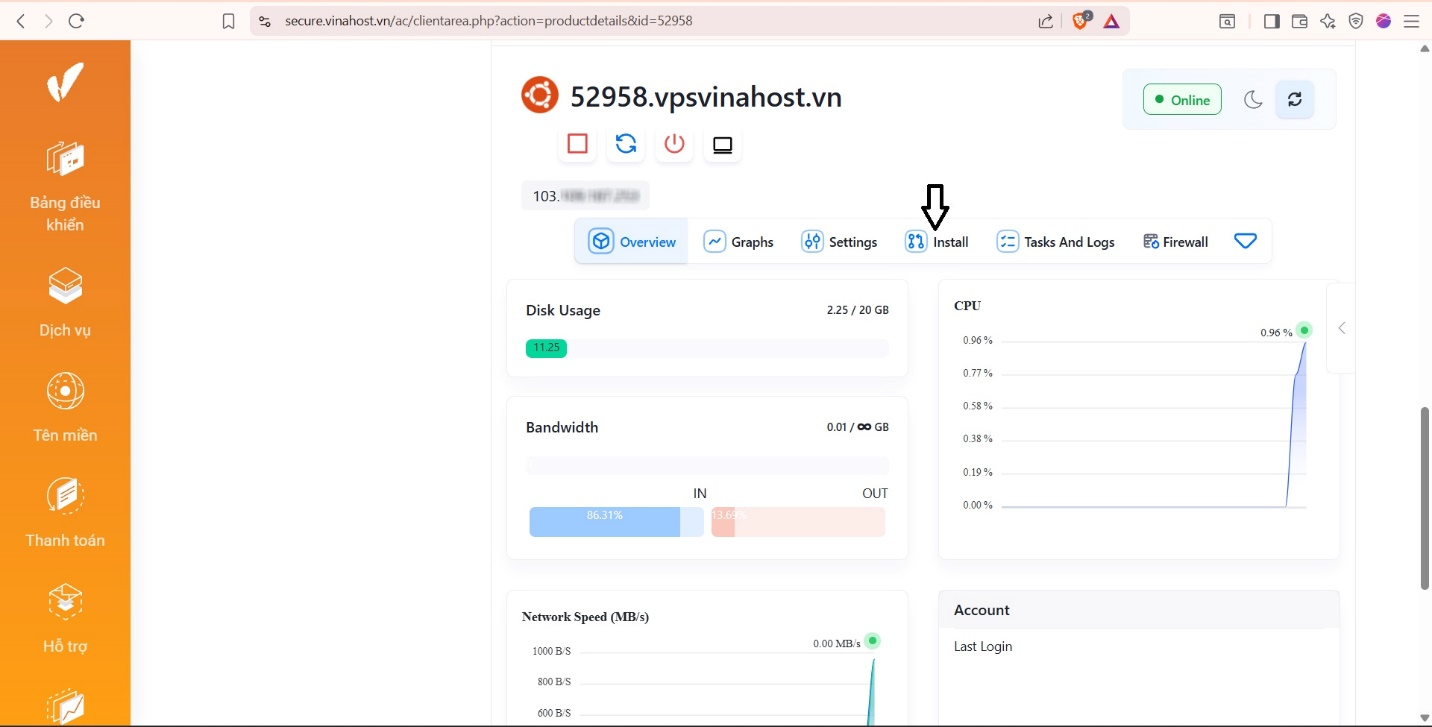This screenshot has width=1432, height=727.
Task: Click the browser back arrow
Action: point(21,21)
